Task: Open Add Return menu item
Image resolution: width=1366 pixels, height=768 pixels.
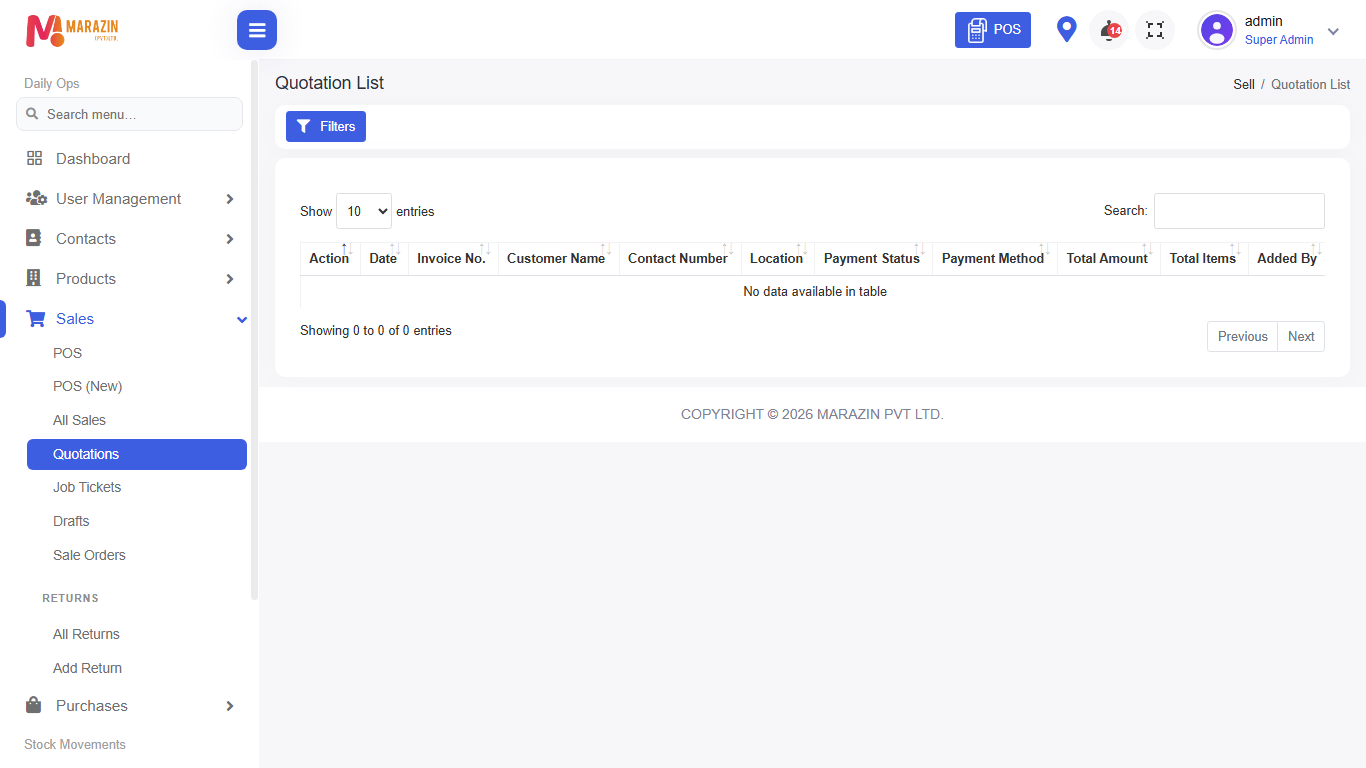Action: pos(87,668)
